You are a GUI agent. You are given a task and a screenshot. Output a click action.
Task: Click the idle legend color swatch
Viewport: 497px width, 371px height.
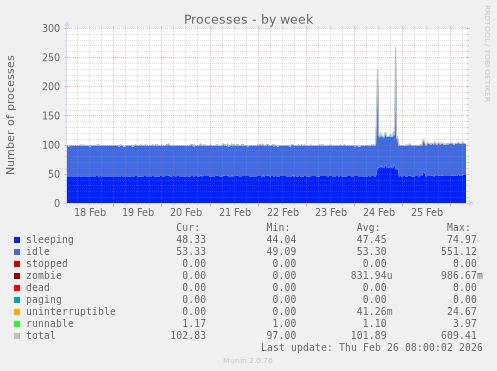click(17, 252)
